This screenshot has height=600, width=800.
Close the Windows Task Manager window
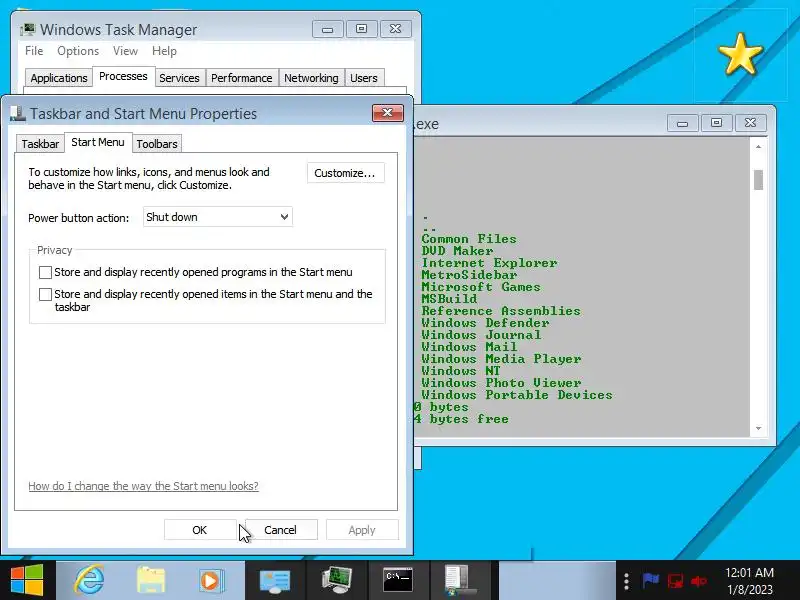point(395,29)
